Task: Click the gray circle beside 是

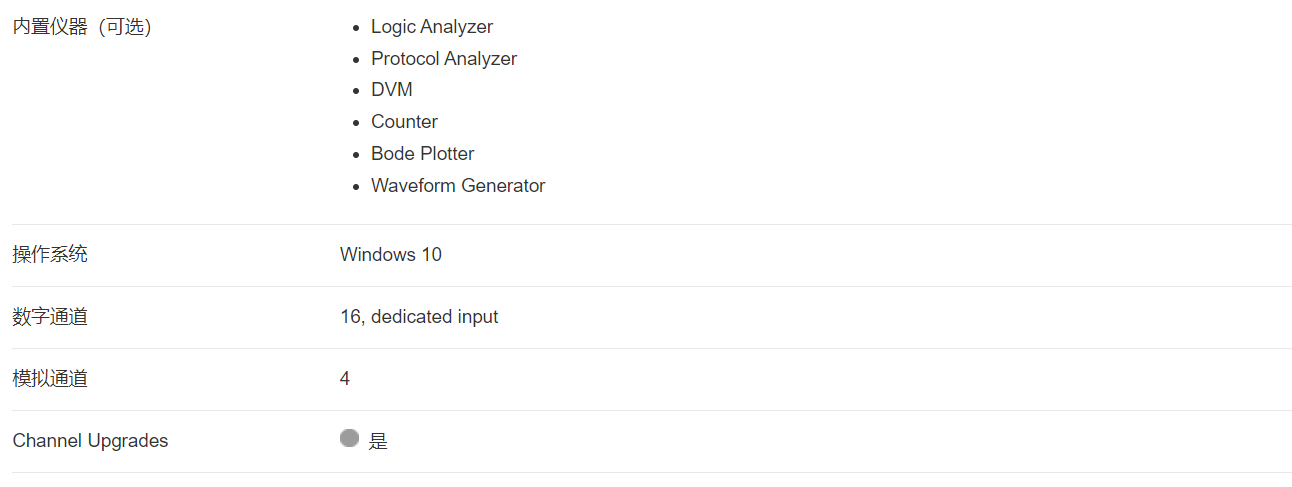Action: [x=349, y=438]
